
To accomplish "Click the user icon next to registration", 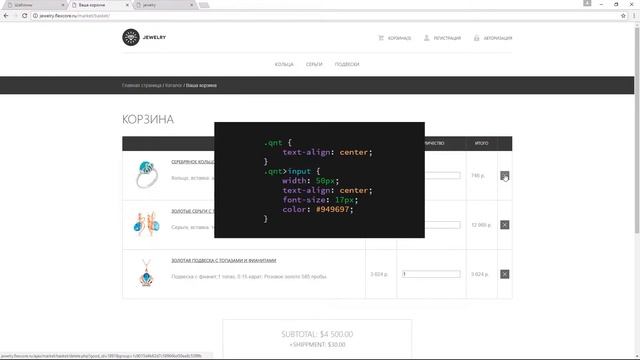I will pyautogui.click(x=427, y=38).
